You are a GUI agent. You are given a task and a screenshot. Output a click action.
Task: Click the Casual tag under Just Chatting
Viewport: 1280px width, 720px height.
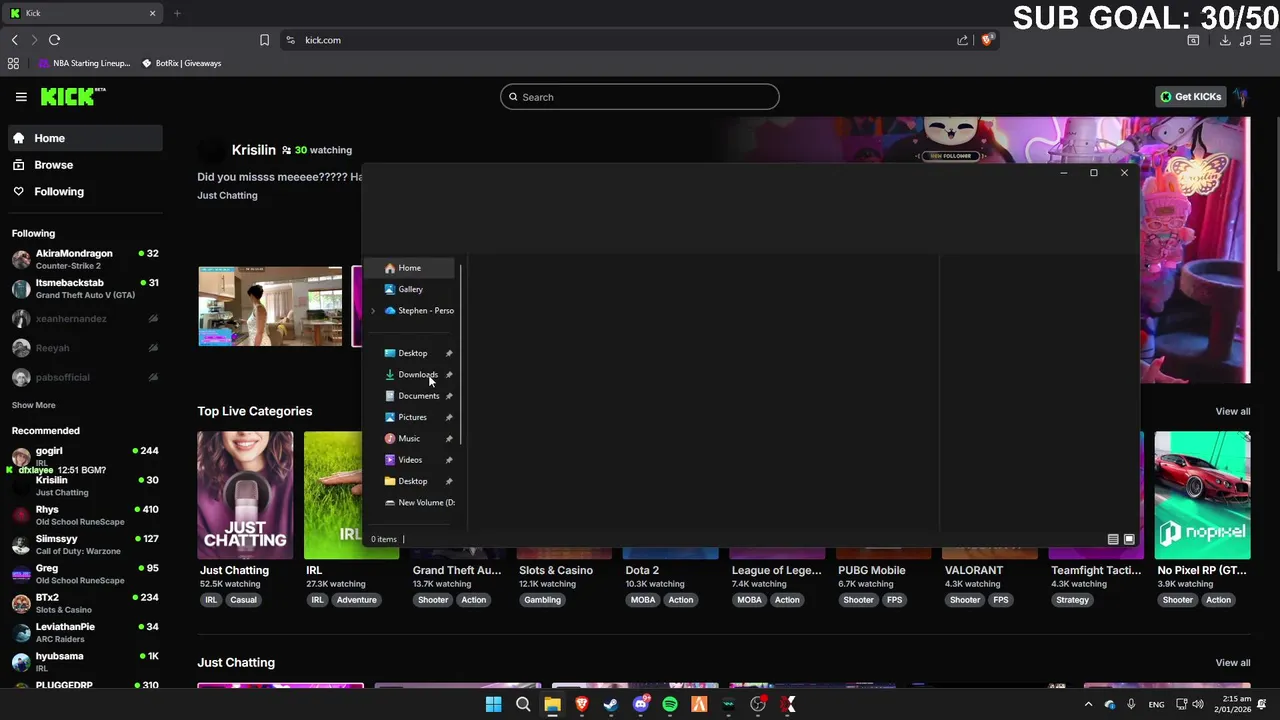tap(243, 600)
